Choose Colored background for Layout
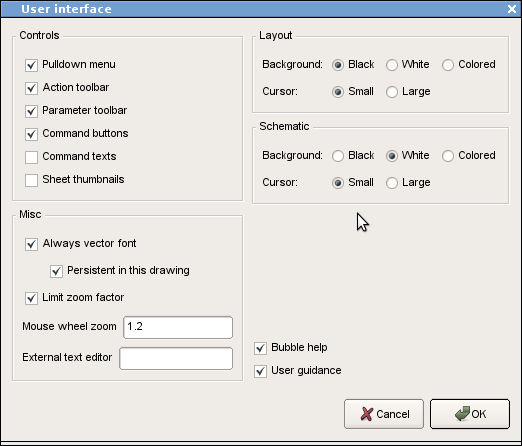The height and width of the screenshot is (446, 522). 448,65
